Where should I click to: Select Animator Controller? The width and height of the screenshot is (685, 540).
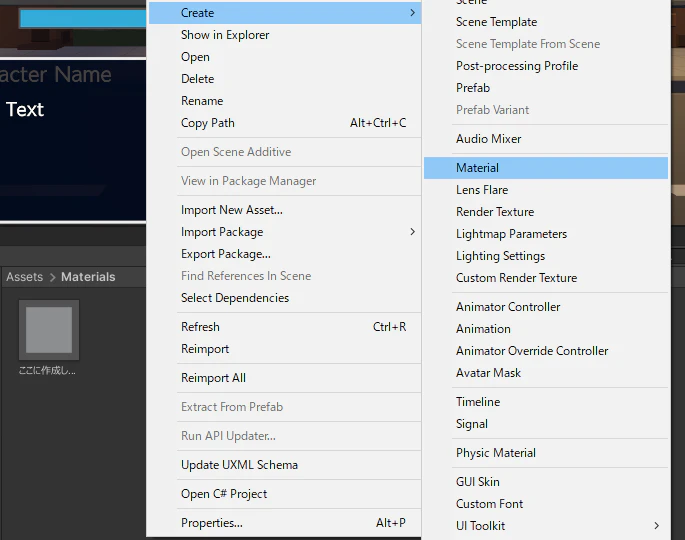(x=546, y=307)
